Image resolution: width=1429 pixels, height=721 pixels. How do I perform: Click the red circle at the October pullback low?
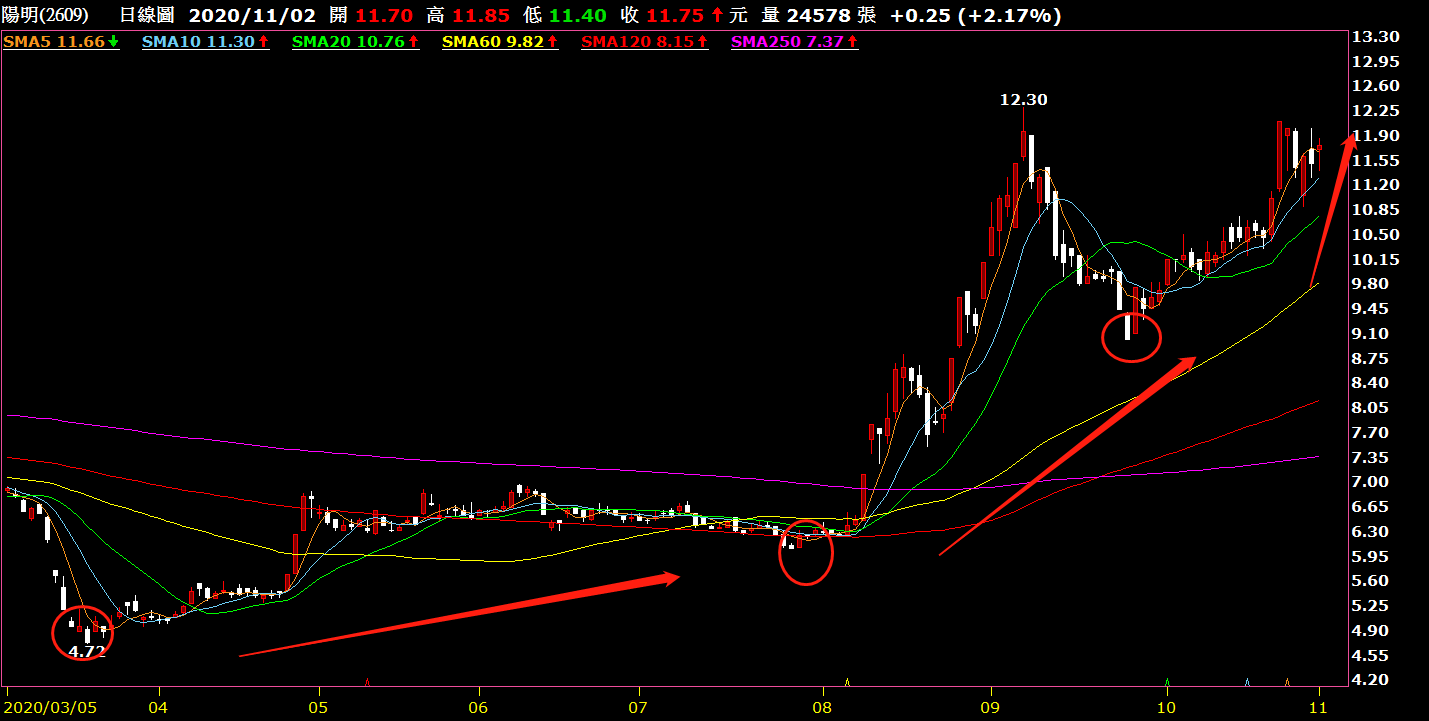coord(1131,336)
